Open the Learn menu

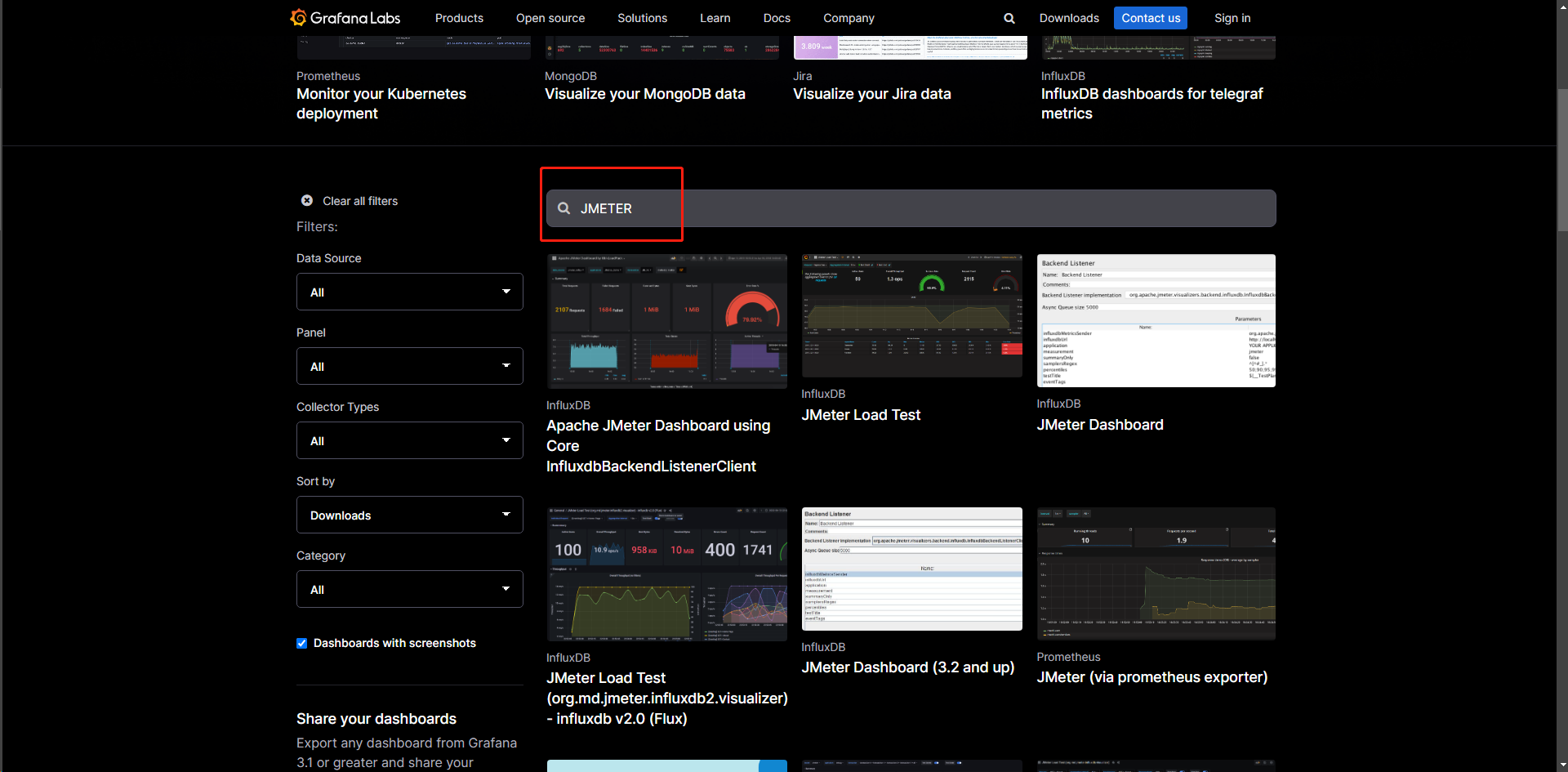click(715, 18)
